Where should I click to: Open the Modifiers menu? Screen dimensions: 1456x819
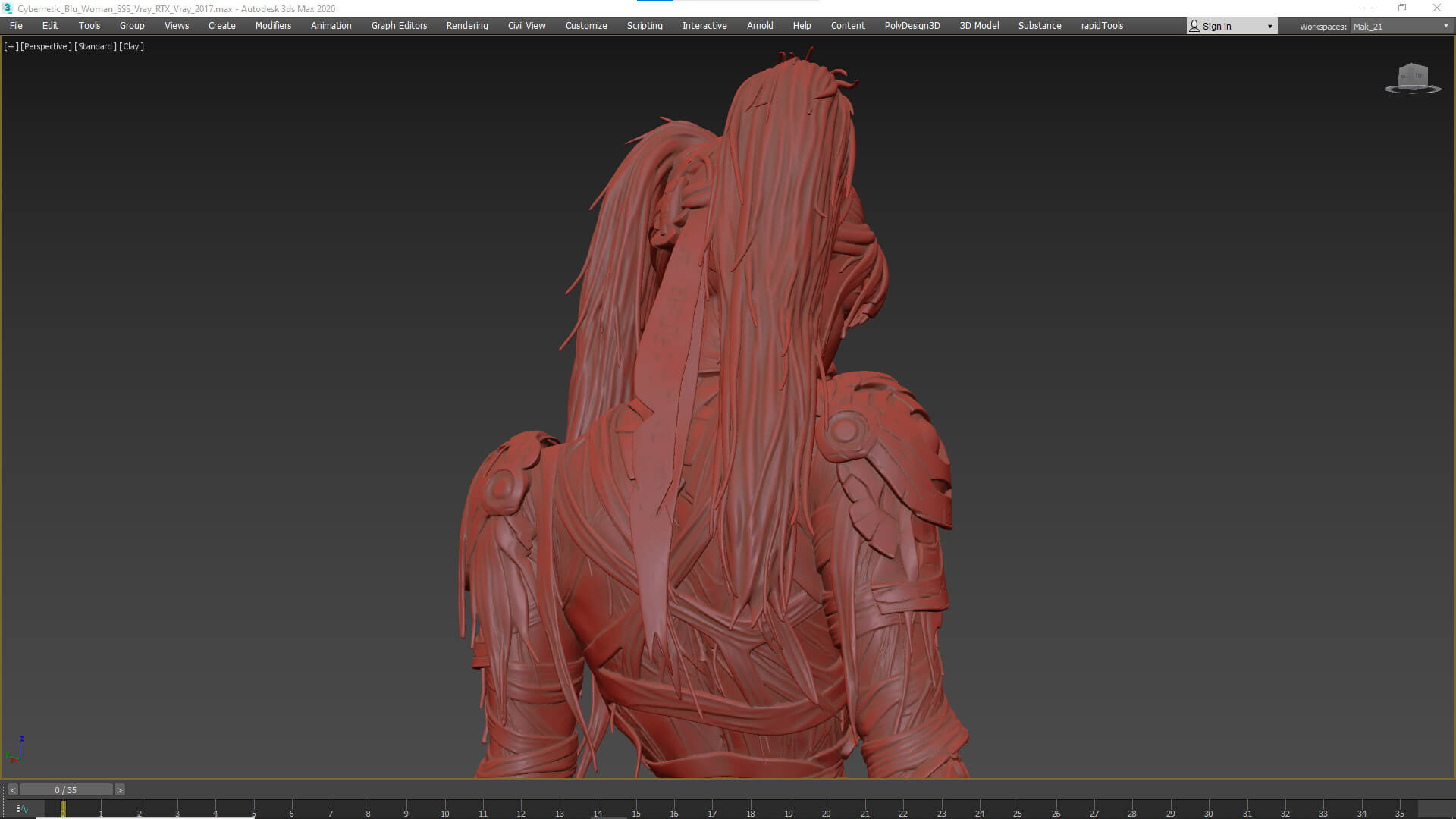coord(273,26)
